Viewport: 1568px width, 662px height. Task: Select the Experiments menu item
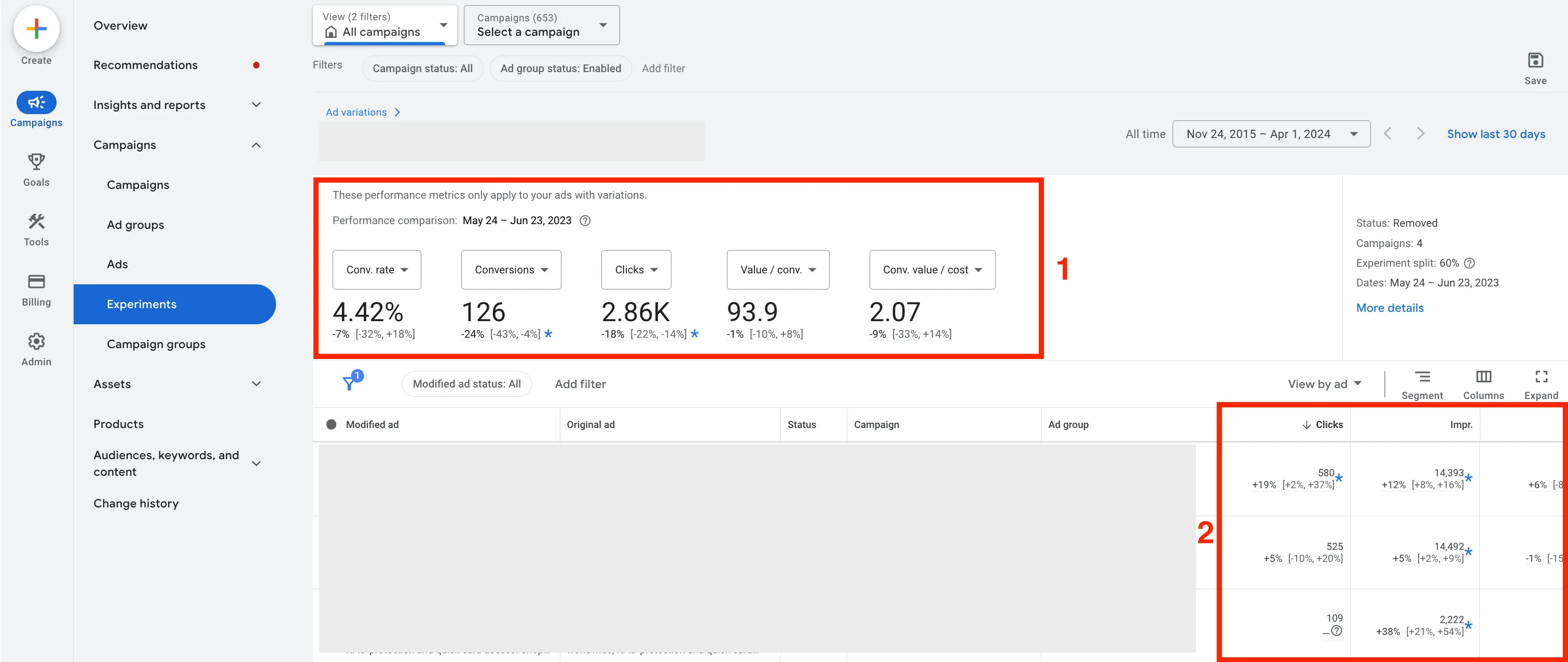pos(175,304)
